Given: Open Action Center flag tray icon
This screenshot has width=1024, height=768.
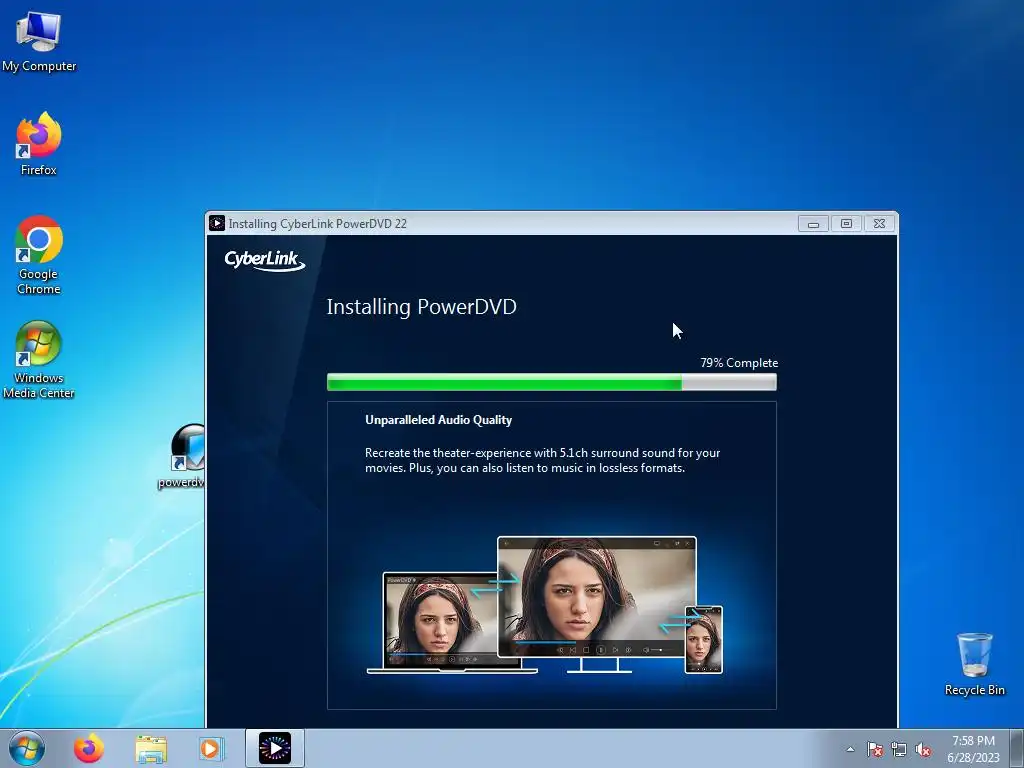Looking at the screenshot, I should click(x=874, y=749).
